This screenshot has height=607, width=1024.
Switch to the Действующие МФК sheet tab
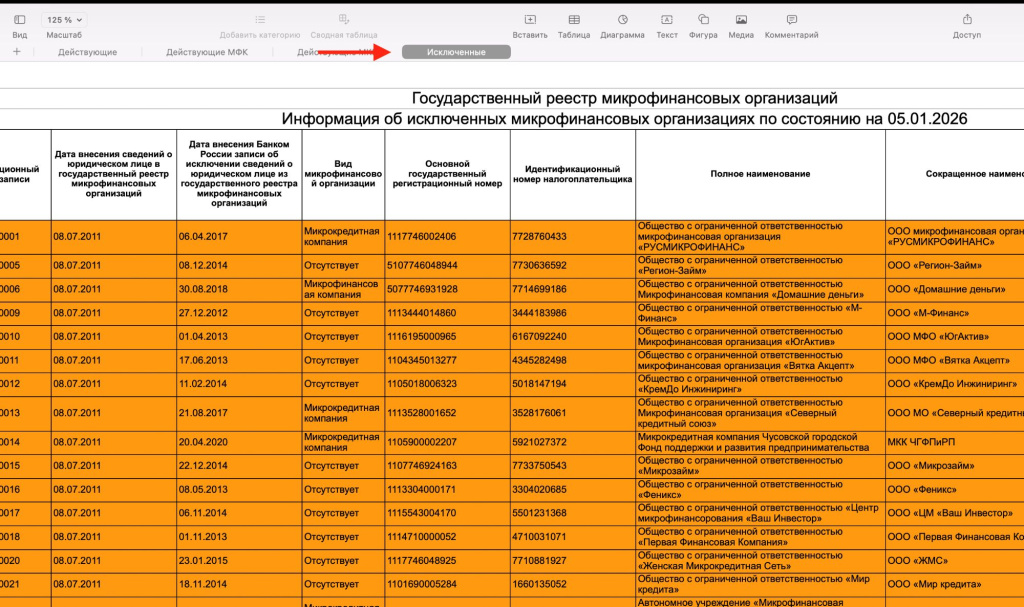pos(207,52)
